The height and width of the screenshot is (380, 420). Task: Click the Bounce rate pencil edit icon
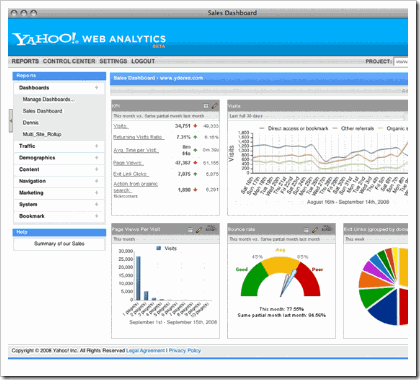pos(315,230)
